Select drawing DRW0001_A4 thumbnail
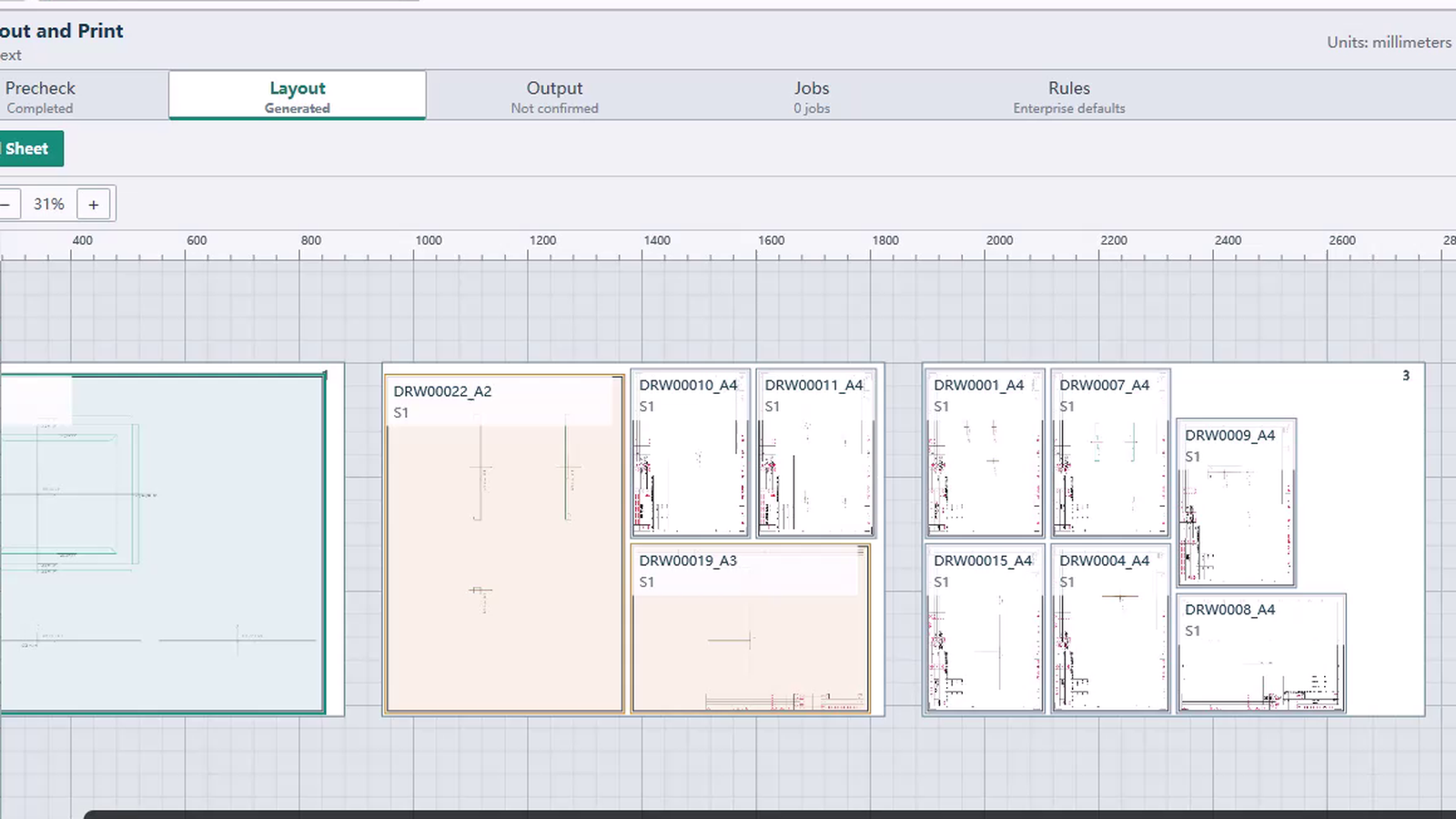 [x=986, y=452]
